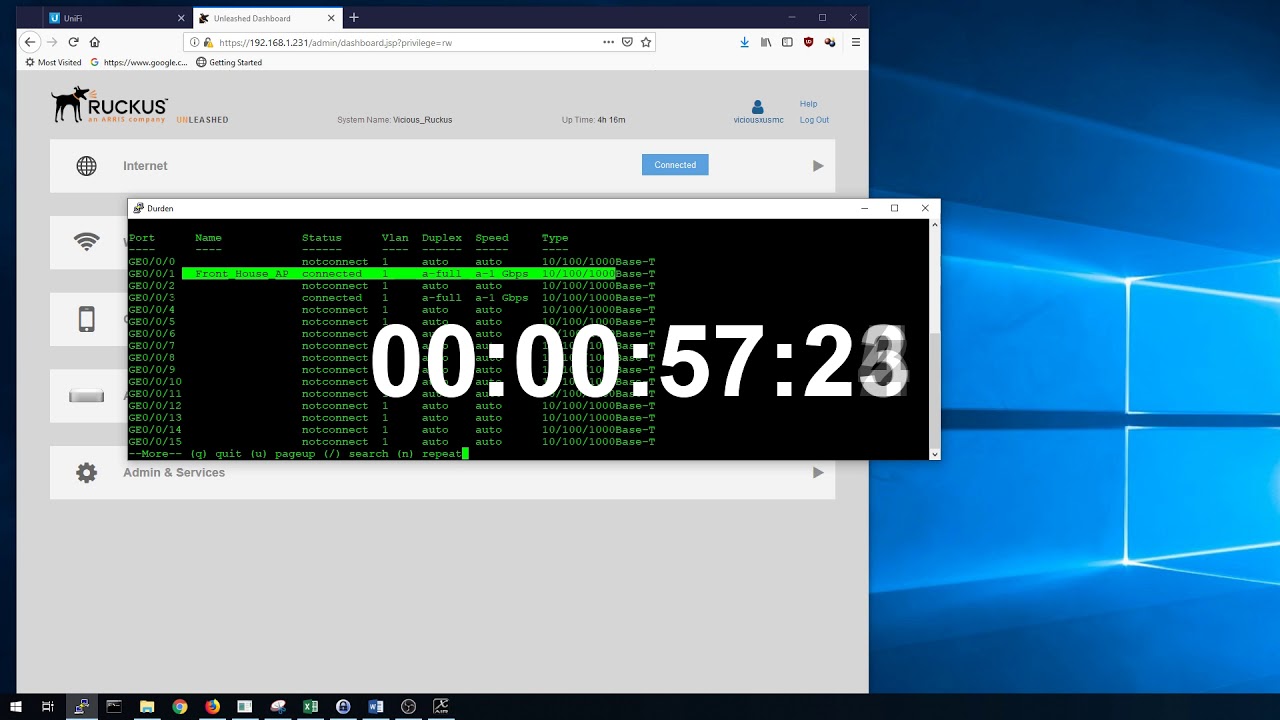The height and width of the screenshot is (720, 1280).
Task: Open Windows Start menu
Action: coord(16,706)
